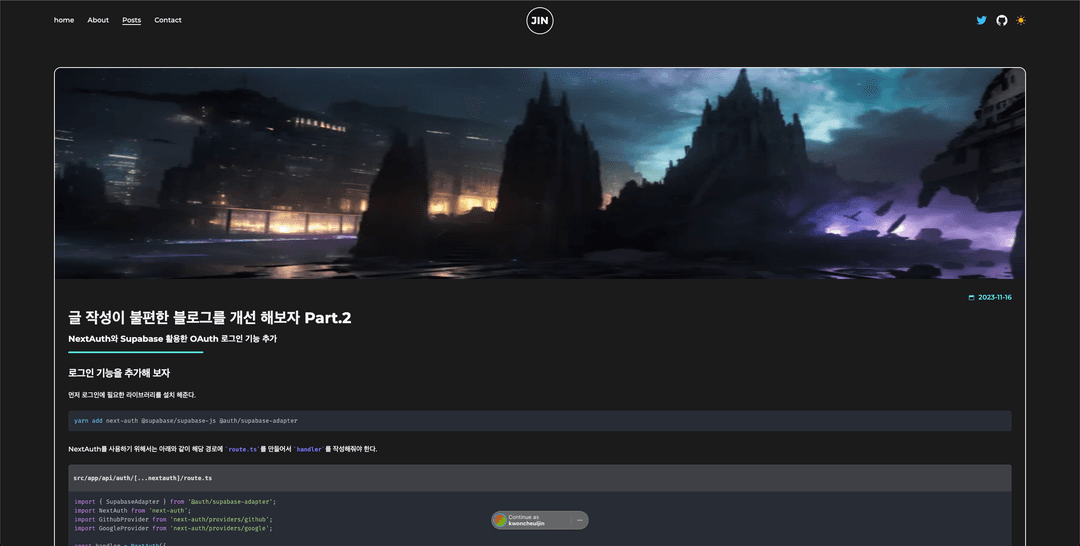Click the dark city banner image
The width and height of the screenshot is (1080, 546).
point(540,174)
